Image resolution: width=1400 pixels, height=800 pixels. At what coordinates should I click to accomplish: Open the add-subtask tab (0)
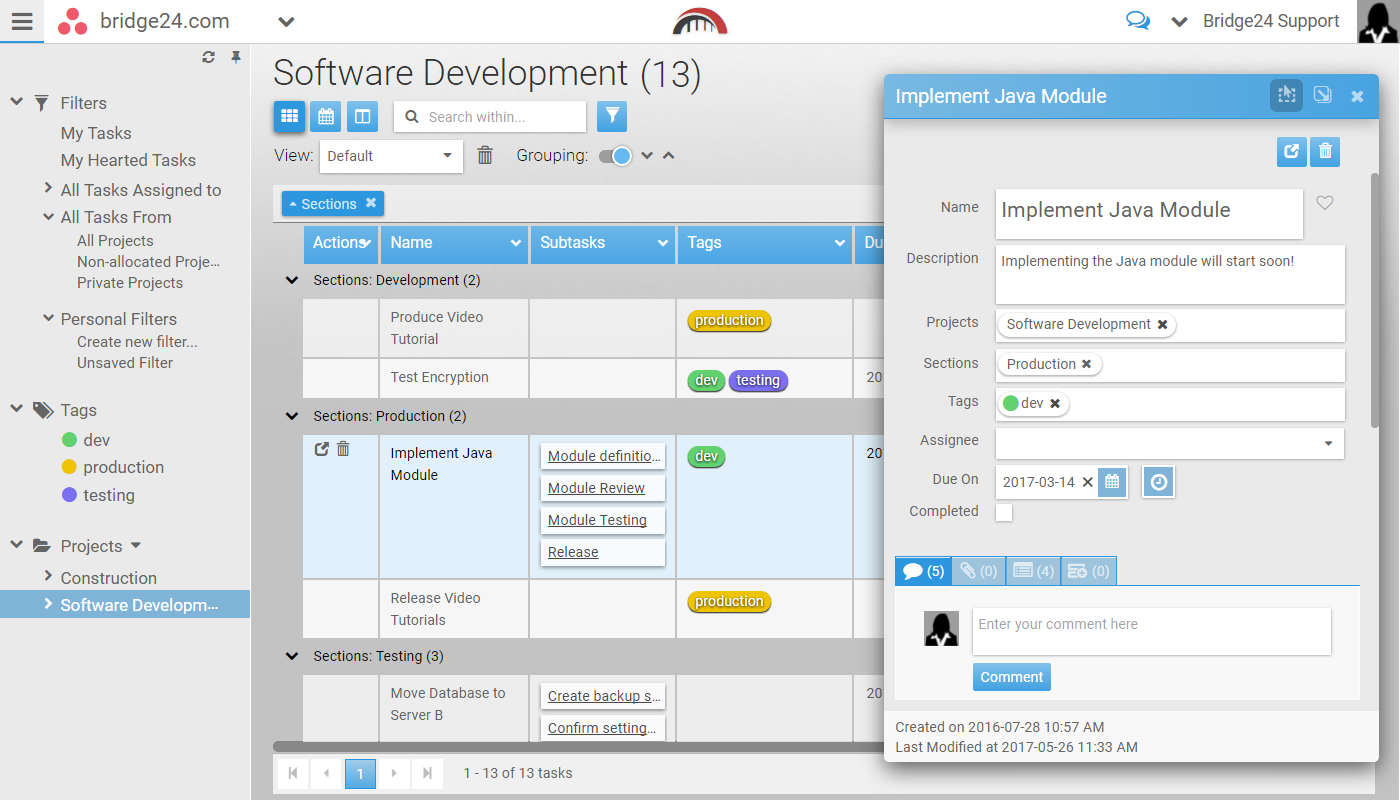point(1088,571)
